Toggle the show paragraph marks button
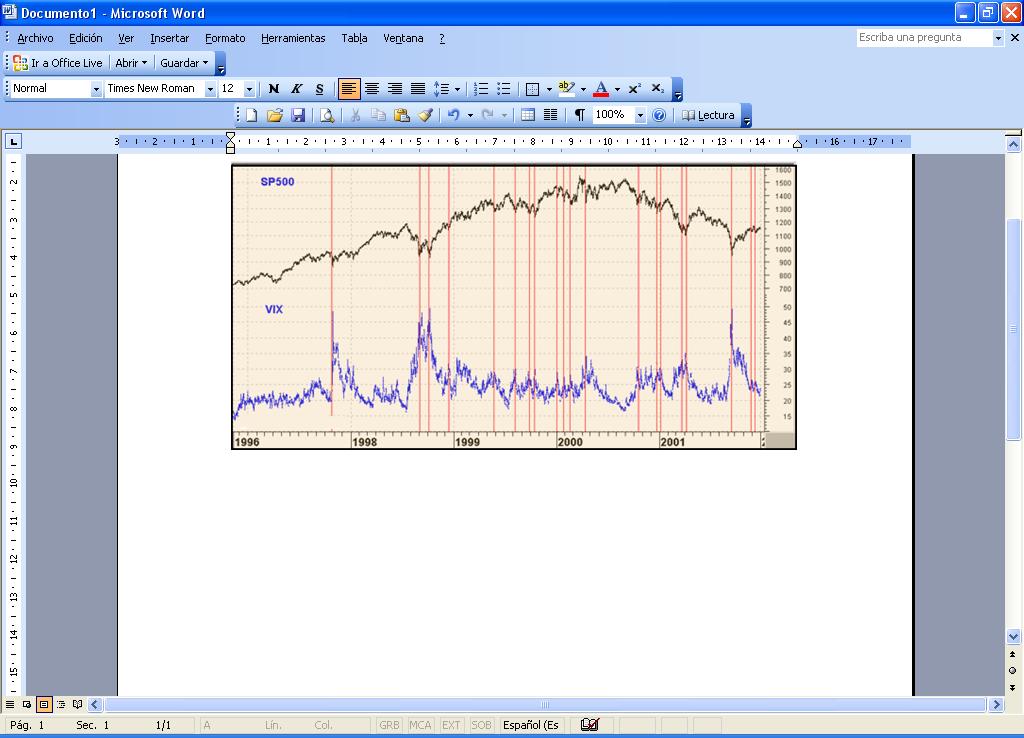 pos(579,115)
